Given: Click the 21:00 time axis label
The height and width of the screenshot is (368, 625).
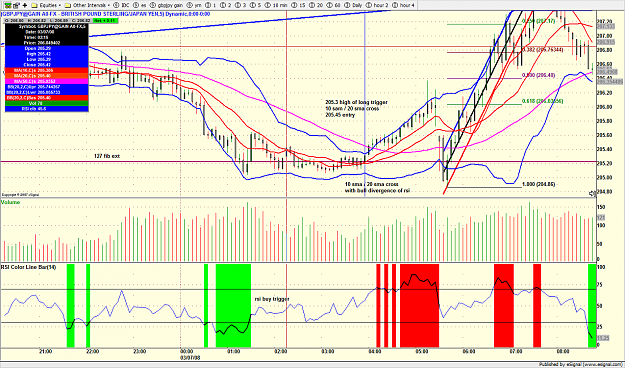Looking at the screenshot, I should pos(45,351).
